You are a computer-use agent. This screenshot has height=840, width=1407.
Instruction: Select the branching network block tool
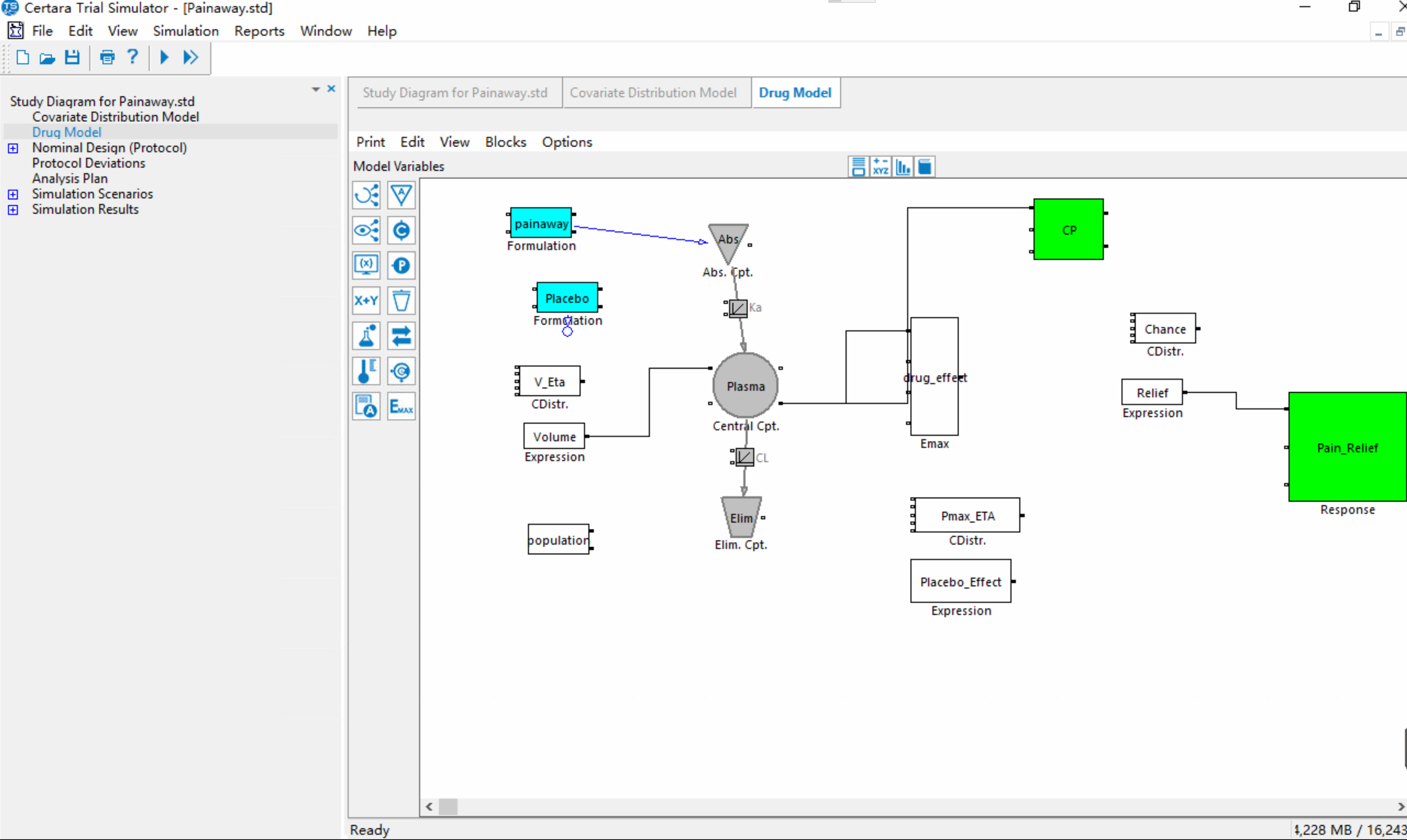pyautogui.click(x=366, y=195)
